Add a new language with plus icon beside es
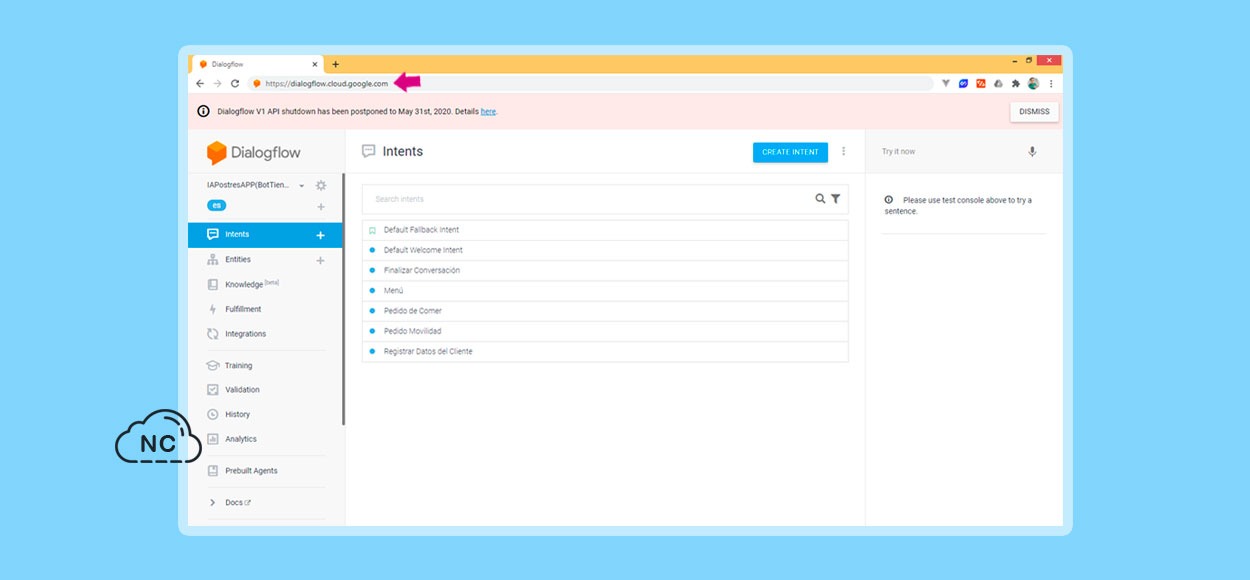The image size is (1250, 580). click(x=320, y=207)
